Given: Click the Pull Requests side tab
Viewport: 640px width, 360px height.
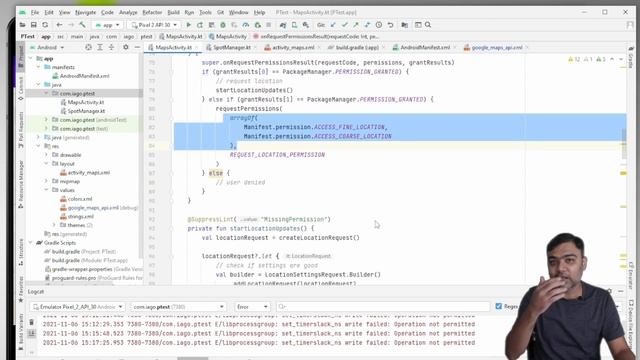Looking at the screenshot, I should pos(21,130).
